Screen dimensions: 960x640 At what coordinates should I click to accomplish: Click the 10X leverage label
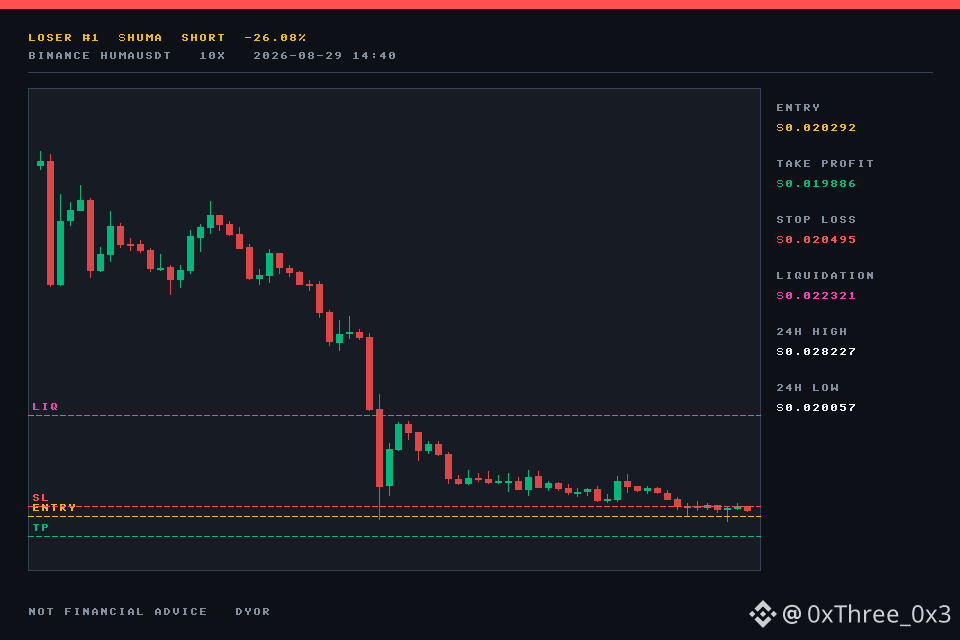pos(212,56)
